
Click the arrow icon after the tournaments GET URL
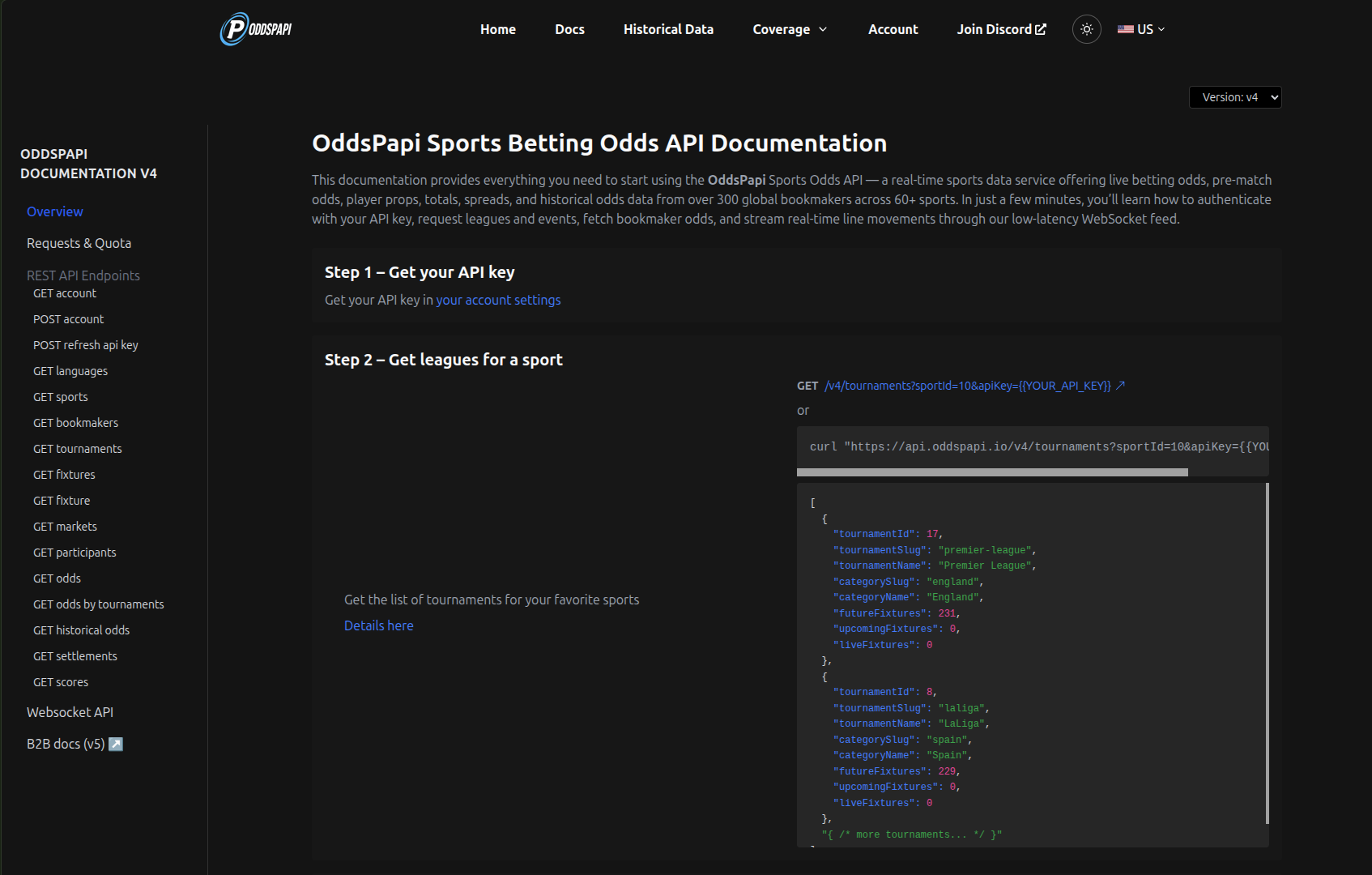(1121, 386)
